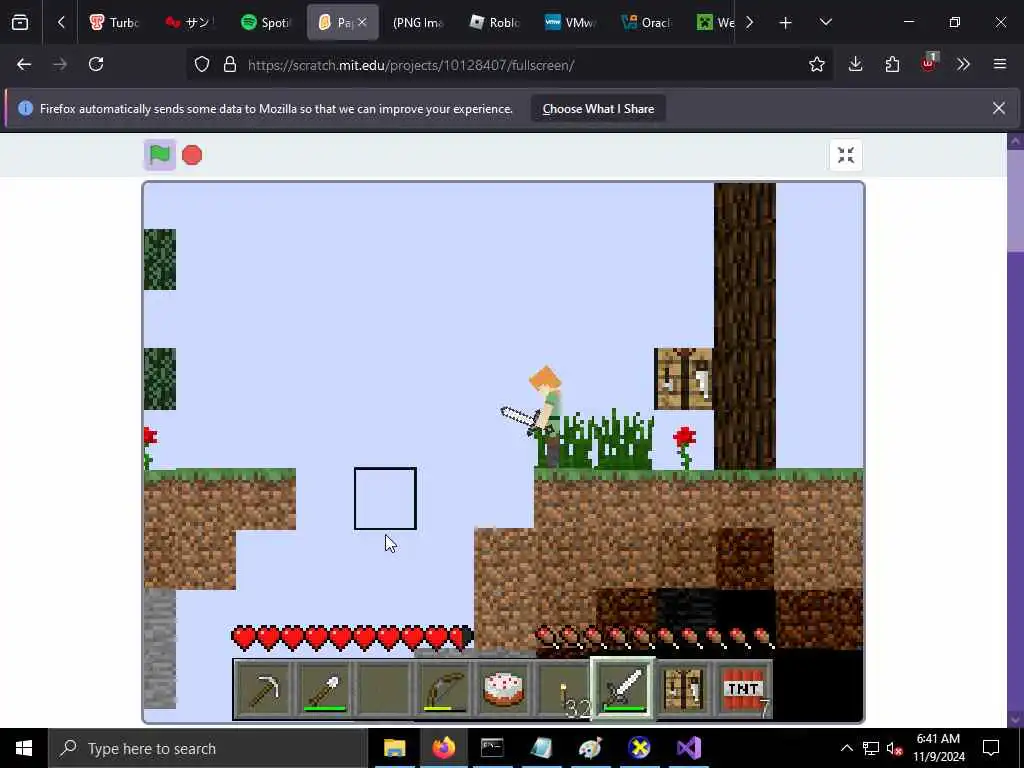The width and height of the screenshot is (1024, 768).
Task: Select the crafting table hotbar slot
Action: coord(683,689)
